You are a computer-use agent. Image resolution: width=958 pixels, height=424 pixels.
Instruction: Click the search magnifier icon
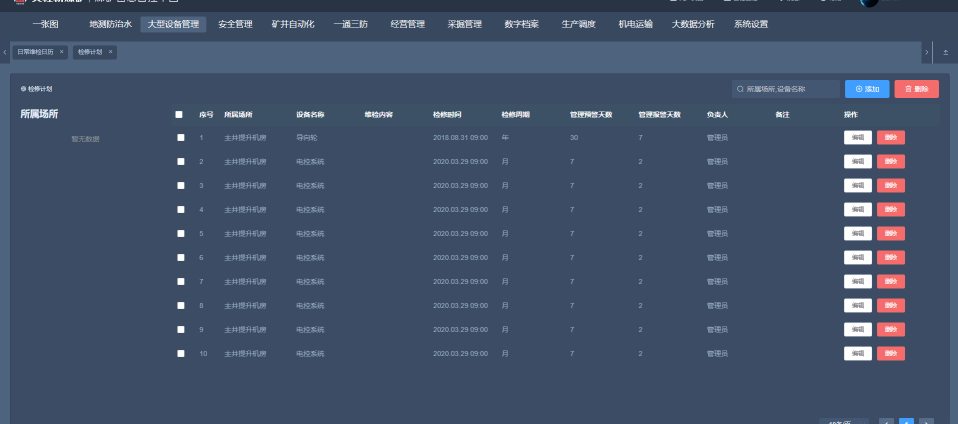tap(740, 89)
